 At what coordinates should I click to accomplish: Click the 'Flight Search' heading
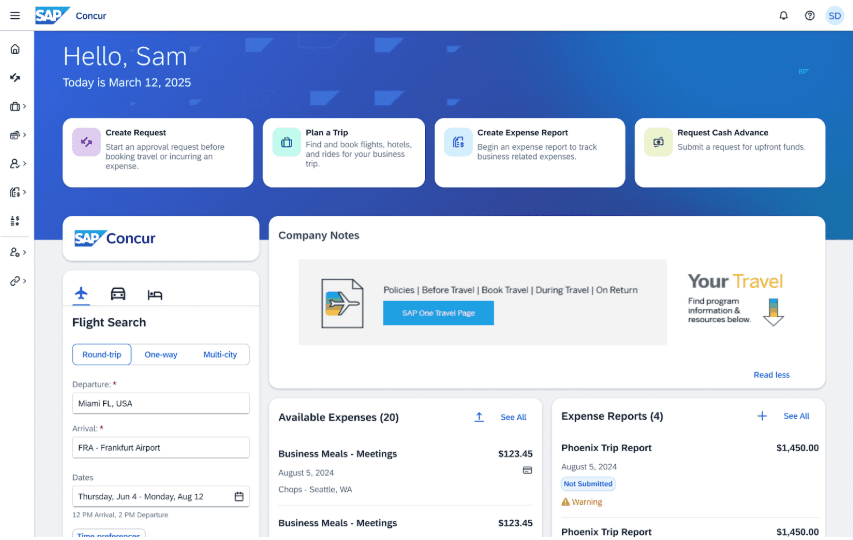109,322
